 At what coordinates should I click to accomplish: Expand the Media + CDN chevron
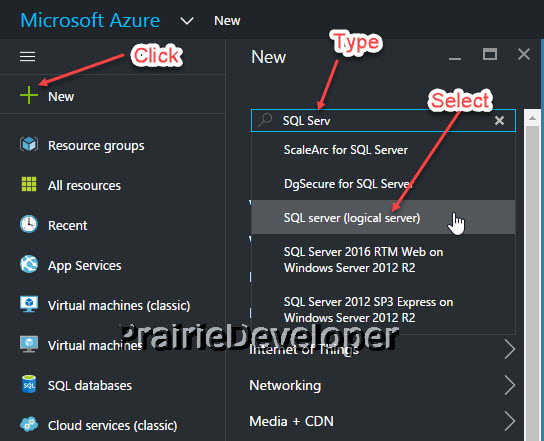tap(510, 421)
